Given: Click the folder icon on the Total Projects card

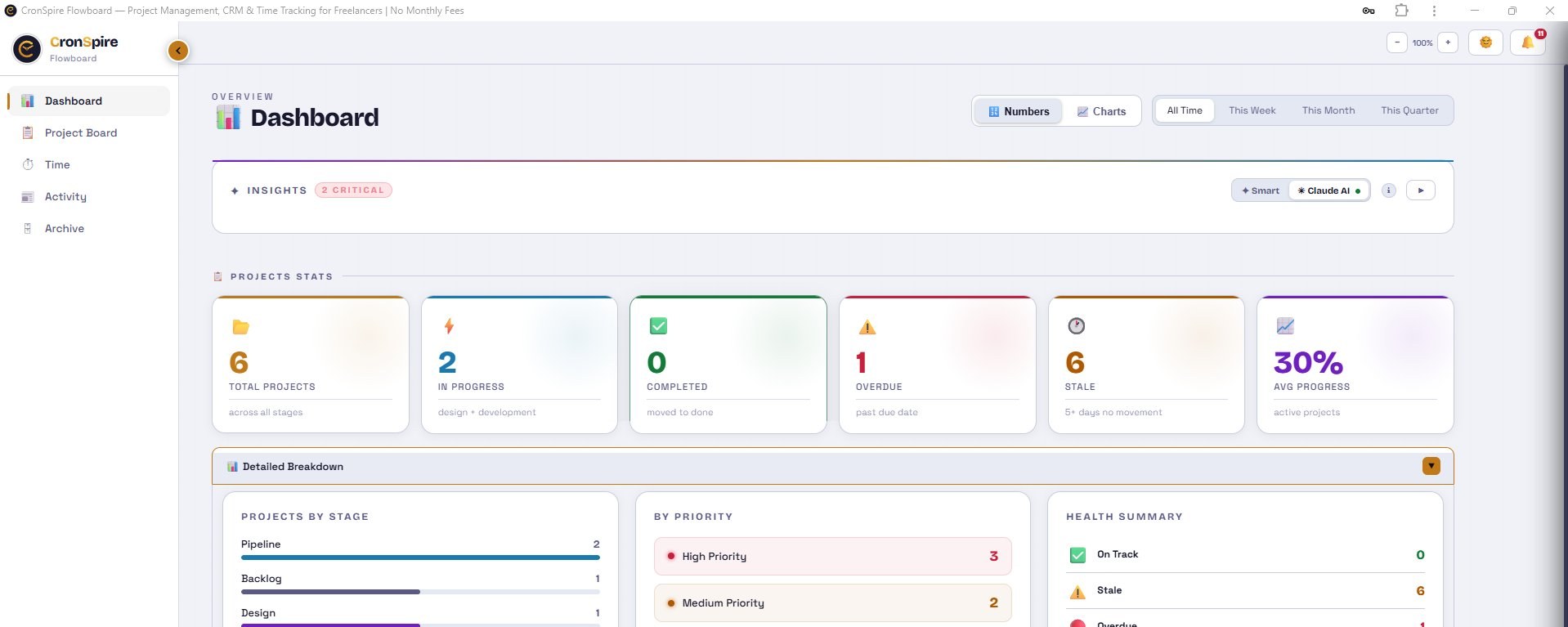Looking at the screenshot, I should pos(240,327).
